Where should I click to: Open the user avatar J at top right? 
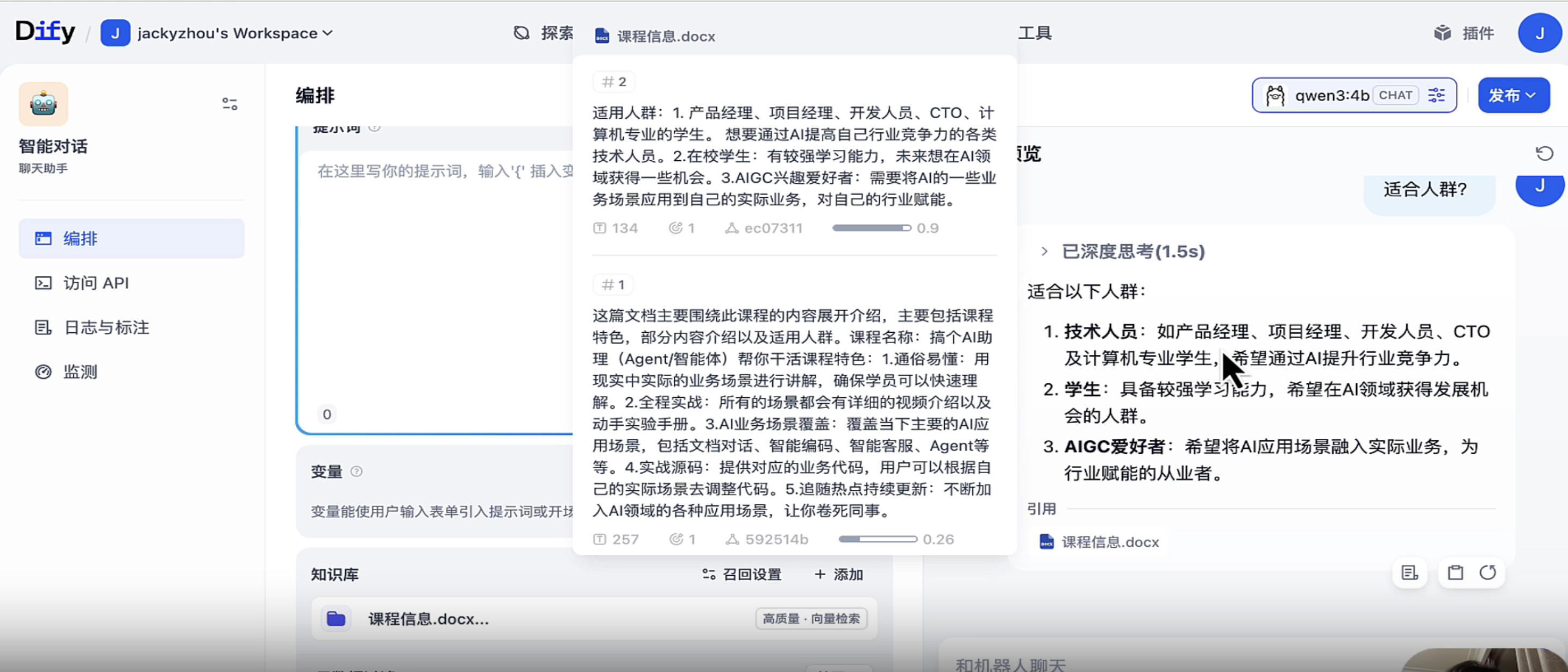click(x=1540, y=33)
